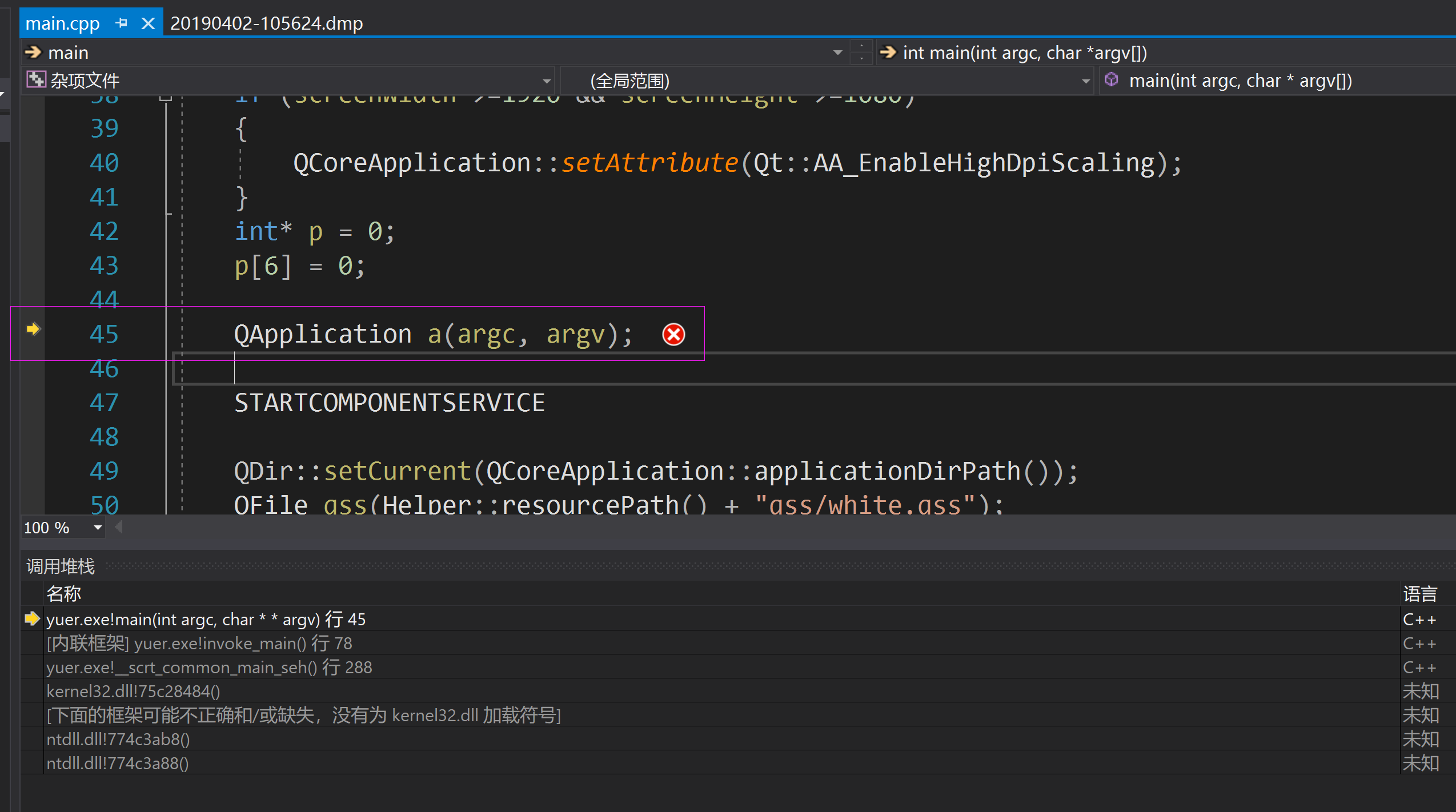Select the kernel32.dll!75c28484() frame
The image size is (1456, 812).
pos(133,692)
